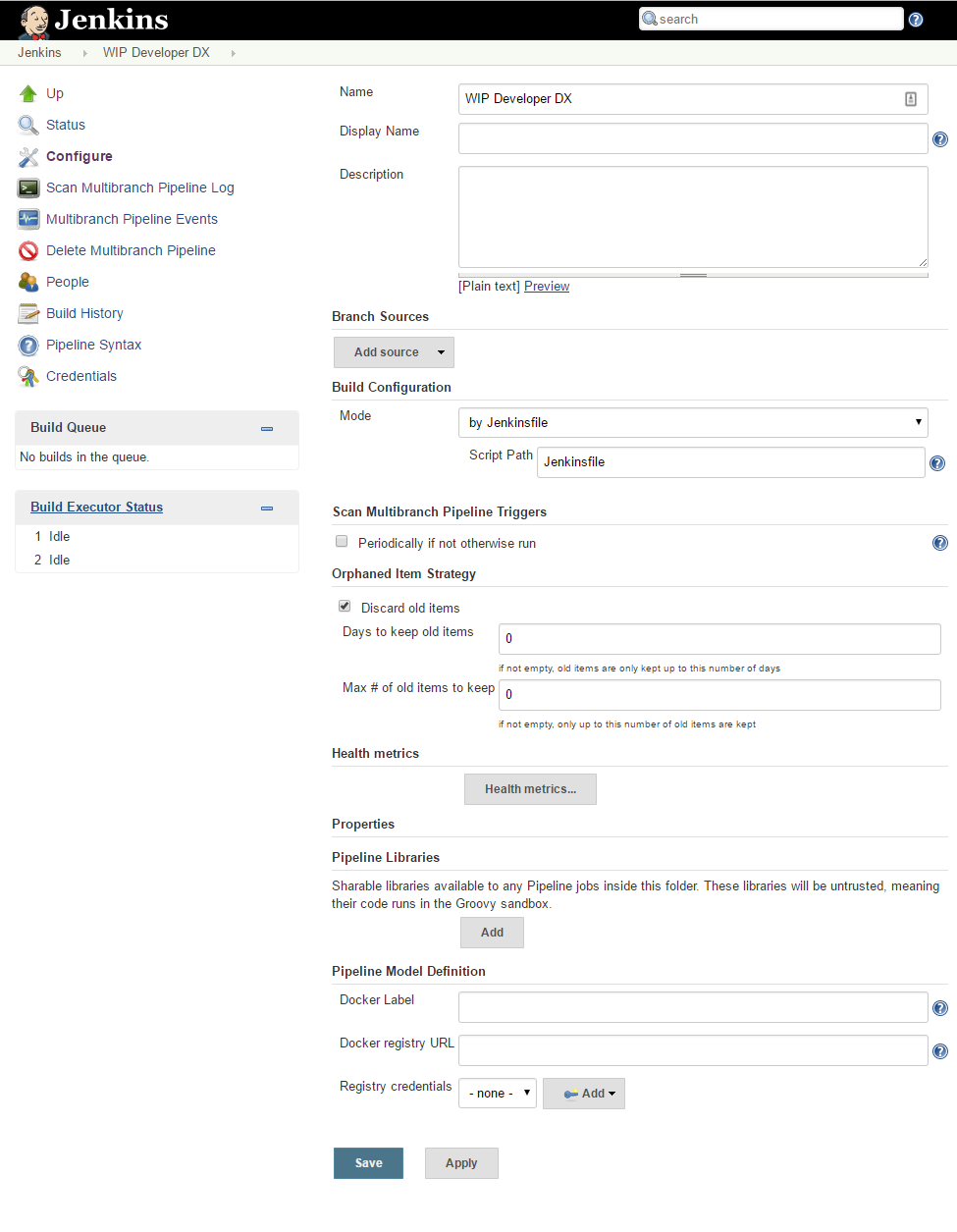Select Delete Multibranch Pipeline
957x1232 pixels.
pyautogui.click(x=131, y=250)
